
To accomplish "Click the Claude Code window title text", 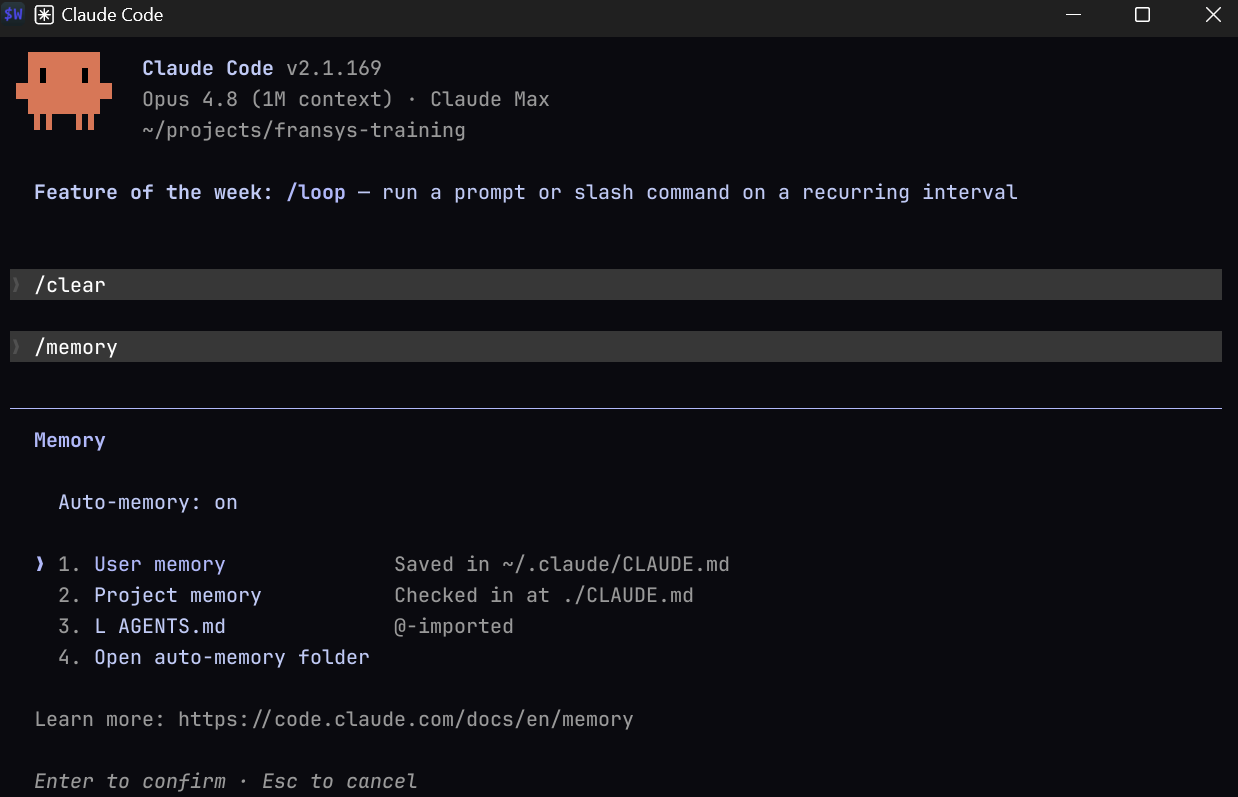I will pyautogui.click(x=112, y=15).
